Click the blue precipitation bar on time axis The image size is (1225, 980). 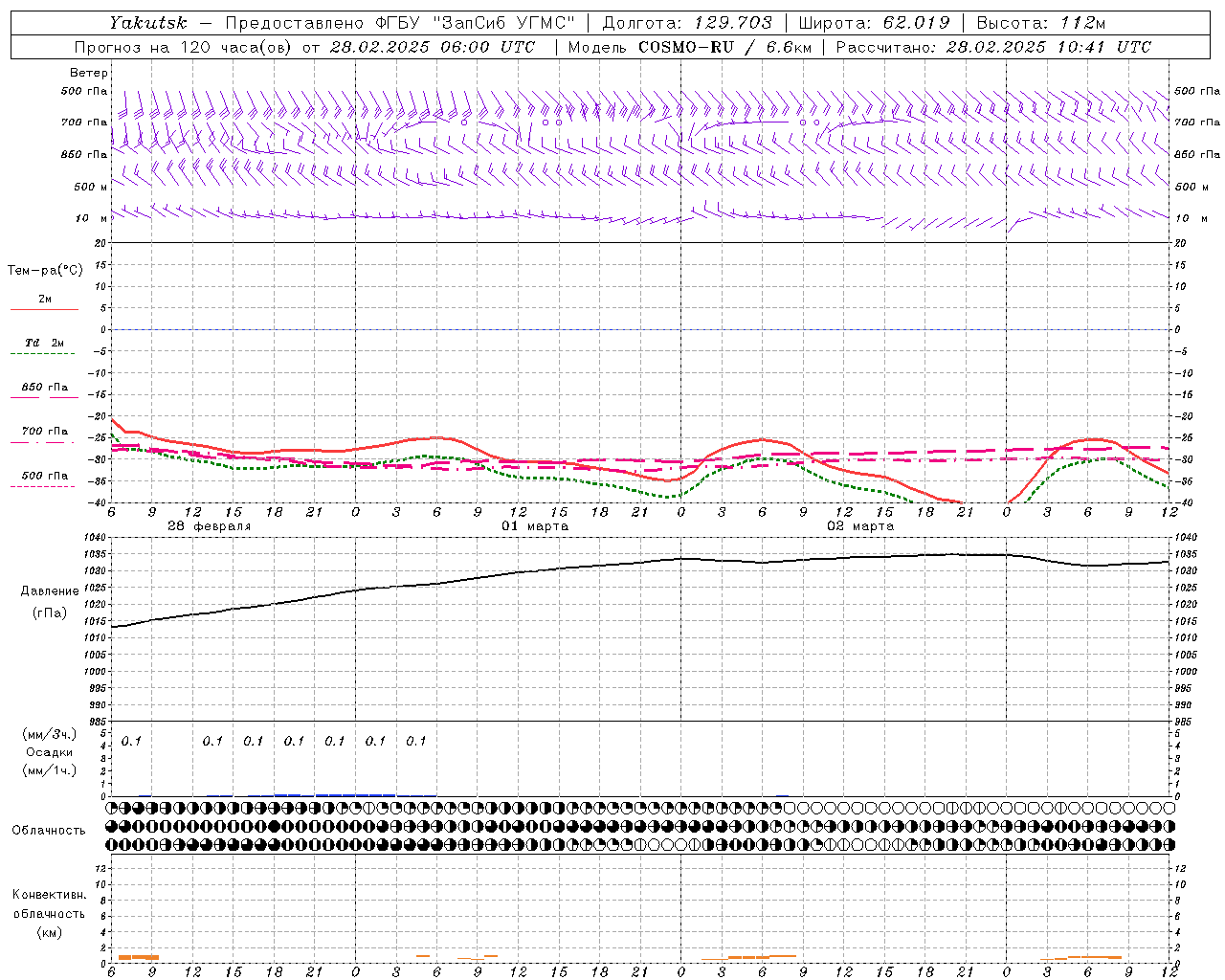[355, 794]
